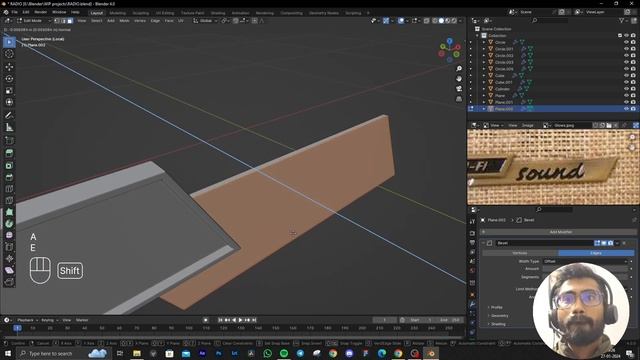The image size is (640, 360).
Task: Select the Bevel tool
Action: click(x=9, y=177)
